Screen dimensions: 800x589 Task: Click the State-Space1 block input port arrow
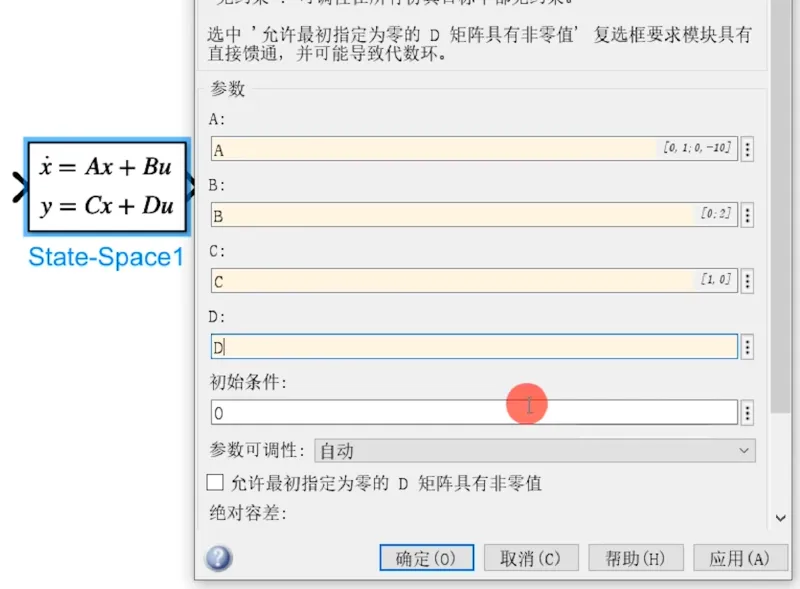[19, 187]
